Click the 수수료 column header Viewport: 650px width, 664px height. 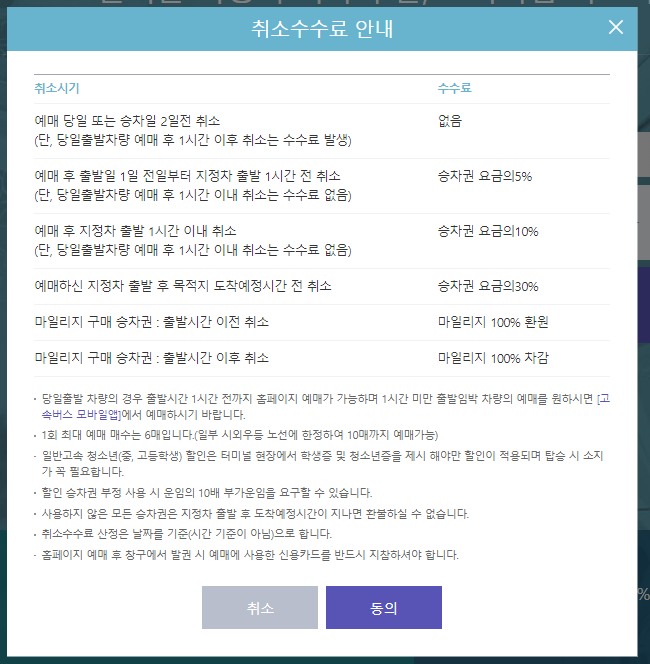(x=454, y=88)
